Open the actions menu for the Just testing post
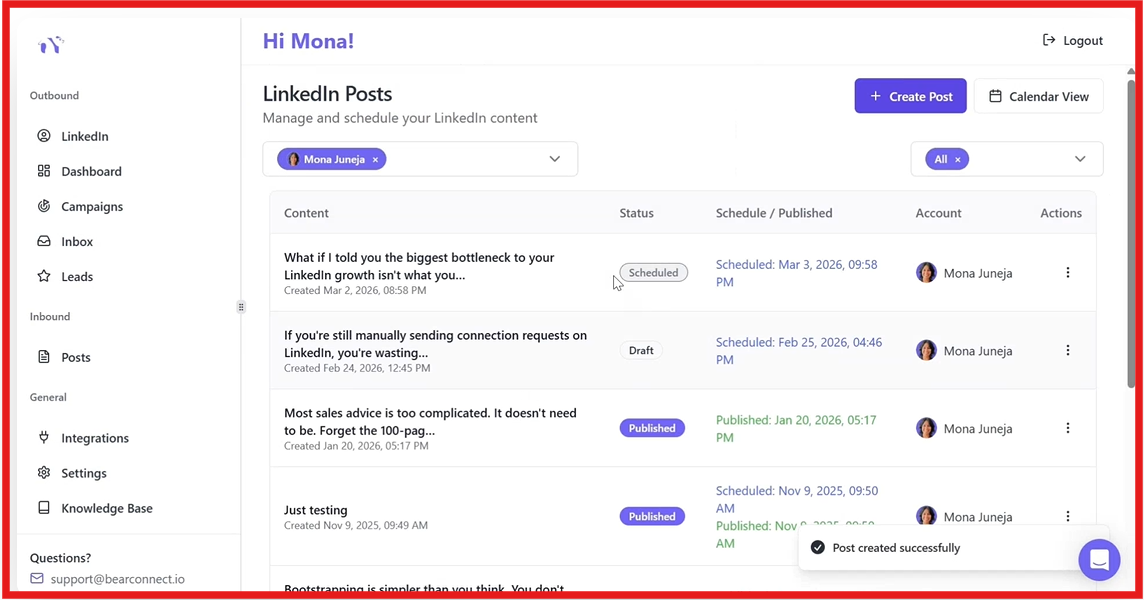This screenshot has height=600, width=1144. pyautogui.click(x=1068, y=516)
